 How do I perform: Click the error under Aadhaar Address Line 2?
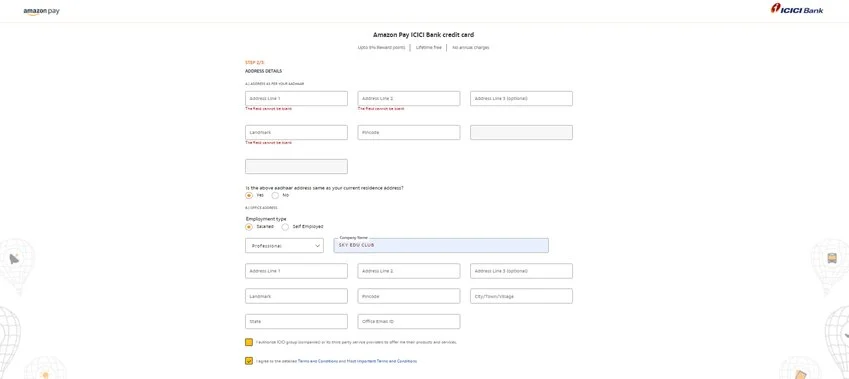coord(381,109)
